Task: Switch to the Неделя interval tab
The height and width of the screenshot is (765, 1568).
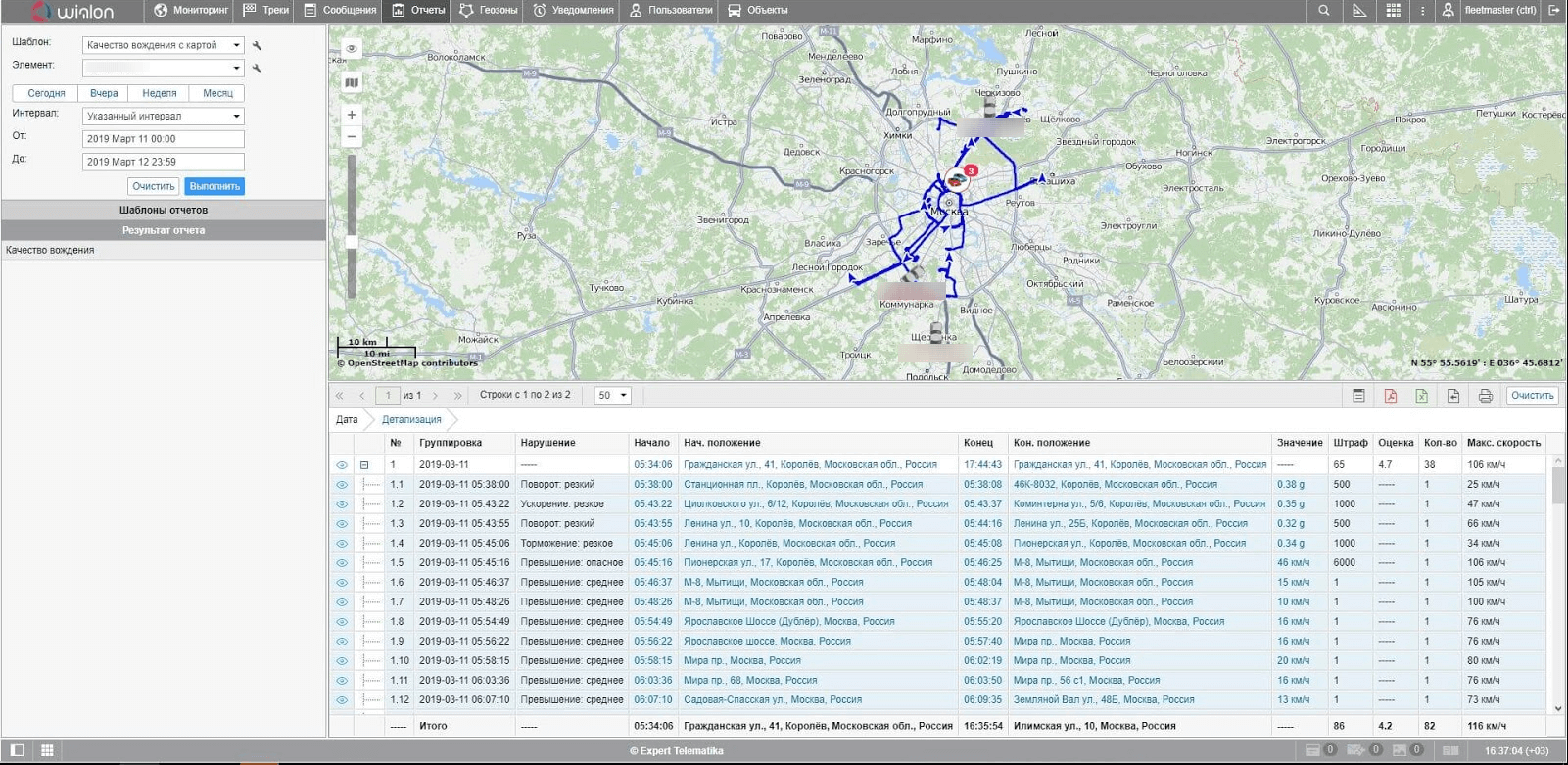Action: point(160,94)
